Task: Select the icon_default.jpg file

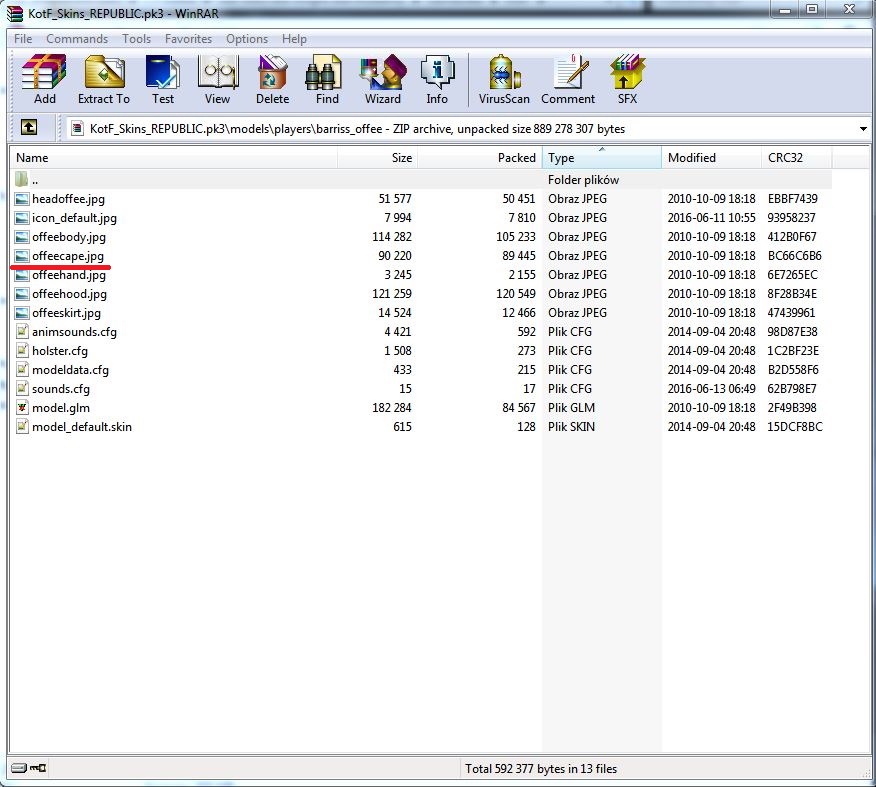Action: coord(74,218)
